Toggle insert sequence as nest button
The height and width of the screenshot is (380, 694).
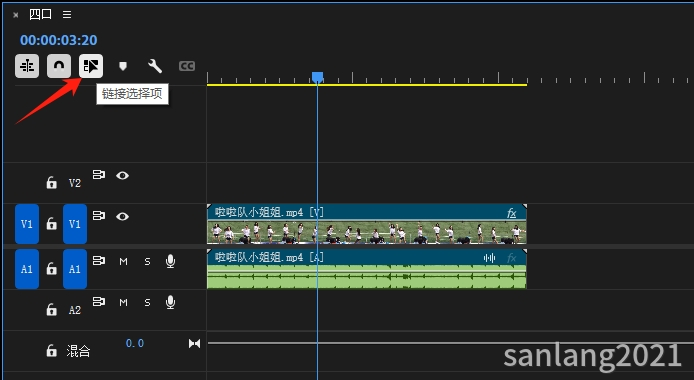coord(27,66)
